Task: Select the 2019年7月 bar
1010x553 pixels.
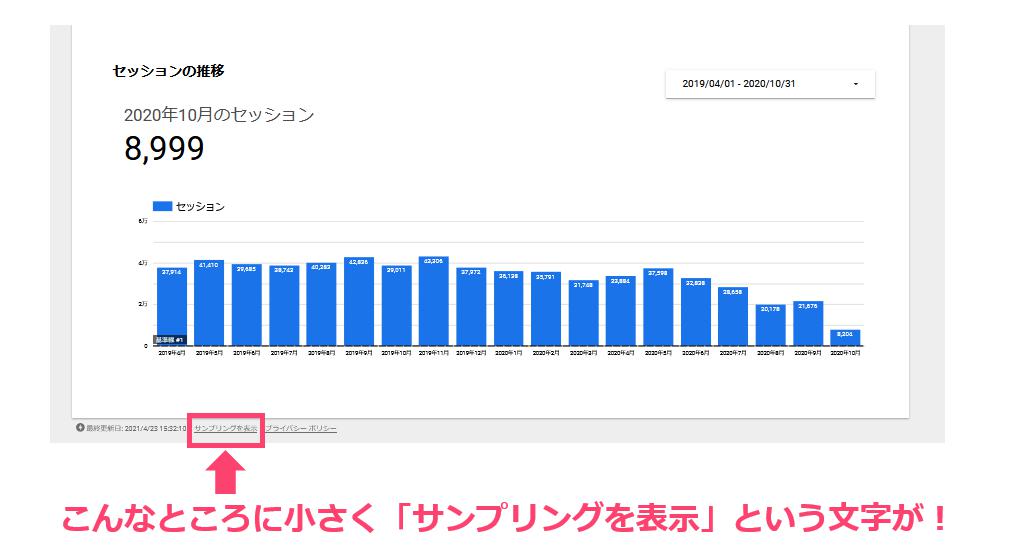Action: 284,306
